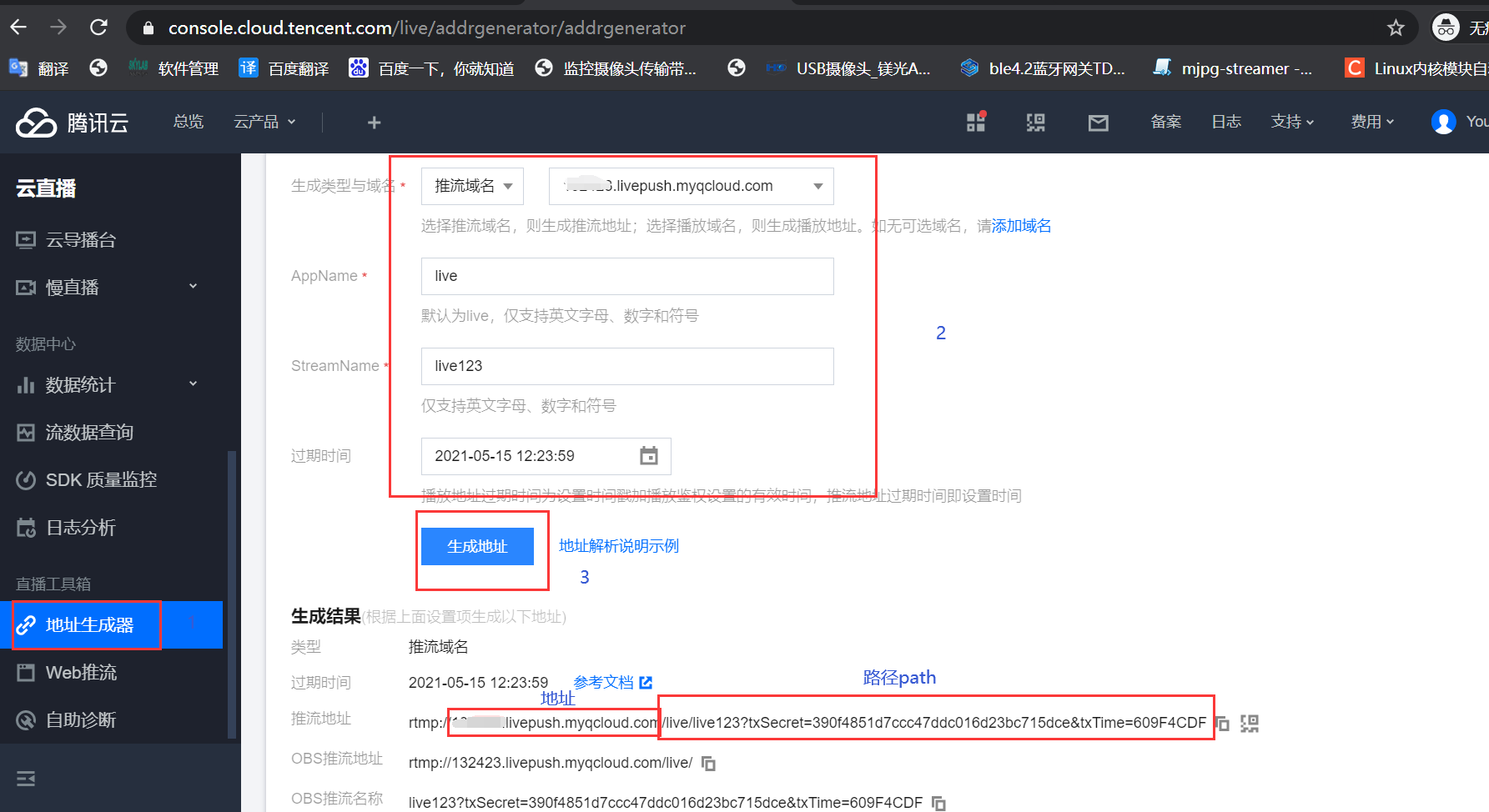Click the 生成地址 button
Image resolution: width=1489 pixels, height=812 pixels.
pos(477,546)
